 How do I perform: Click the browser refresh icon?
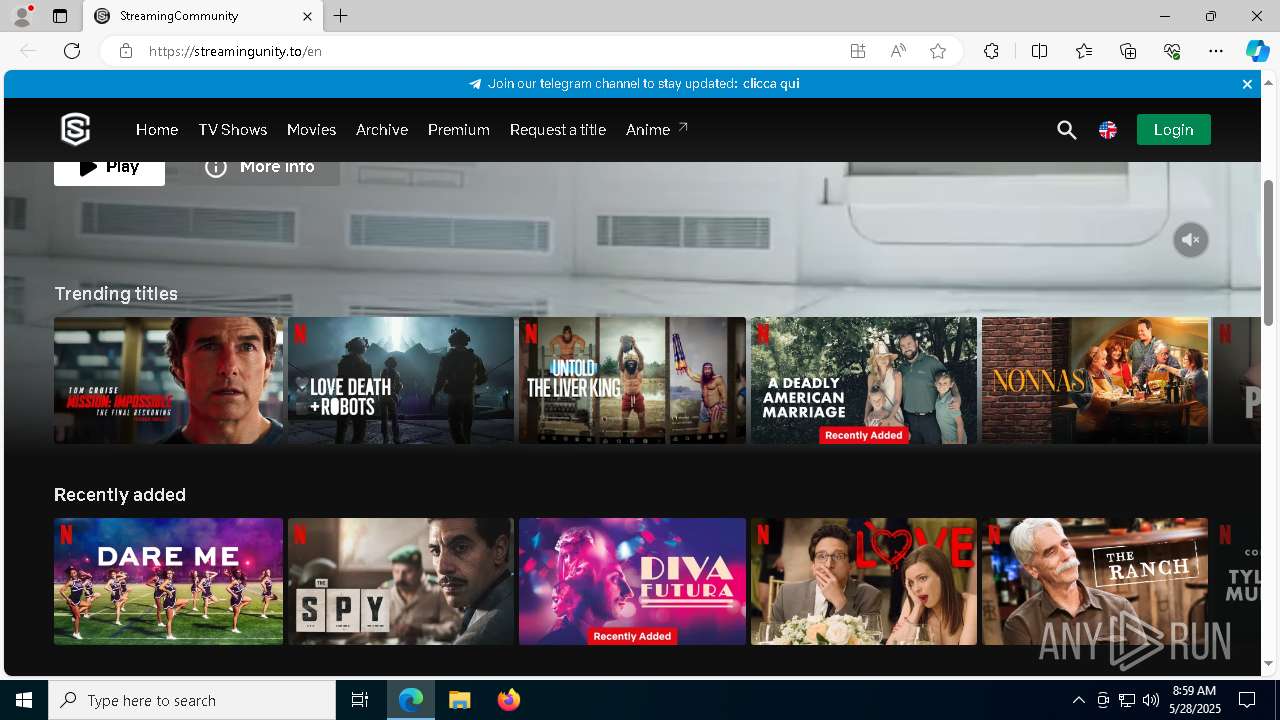coord(72,51)
